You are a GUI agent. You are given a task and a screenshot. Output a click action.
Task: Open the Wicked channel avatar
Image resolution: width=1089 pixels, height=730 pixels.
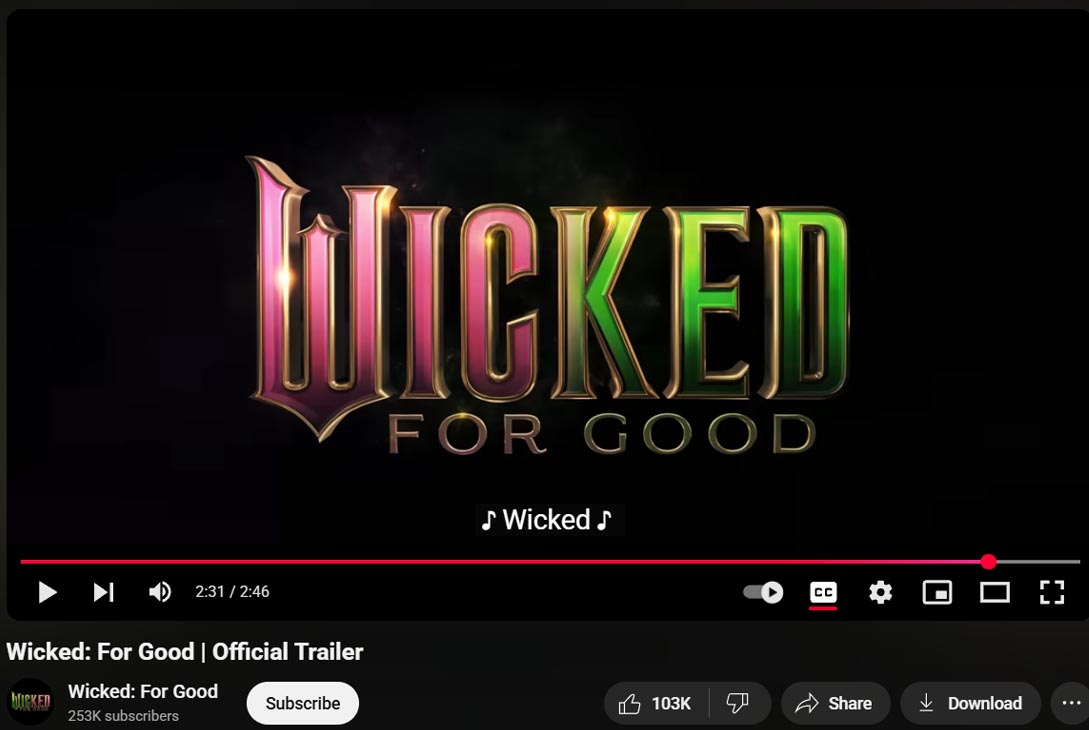30,702
